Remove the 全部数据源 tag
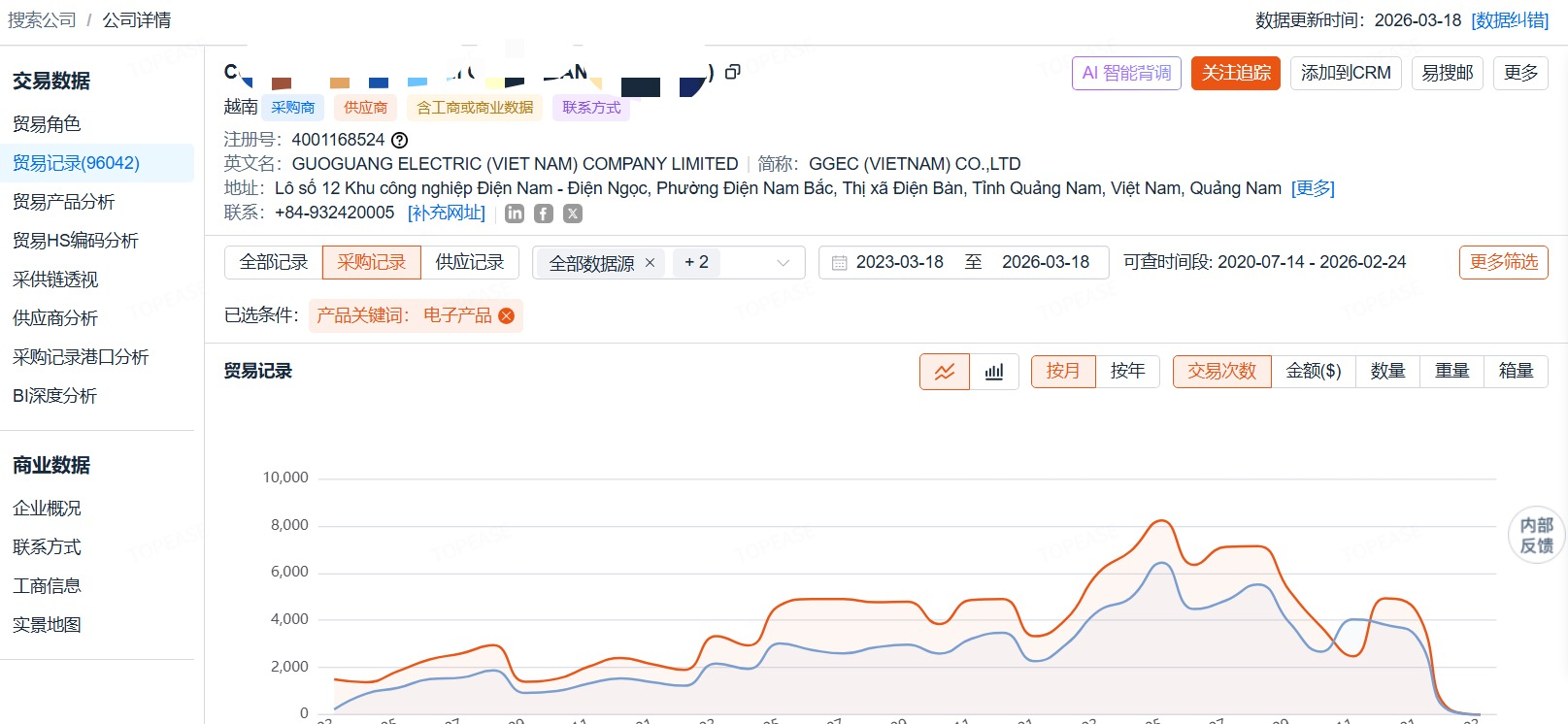This screenshot has width=1568, height=724. [651, 263]
